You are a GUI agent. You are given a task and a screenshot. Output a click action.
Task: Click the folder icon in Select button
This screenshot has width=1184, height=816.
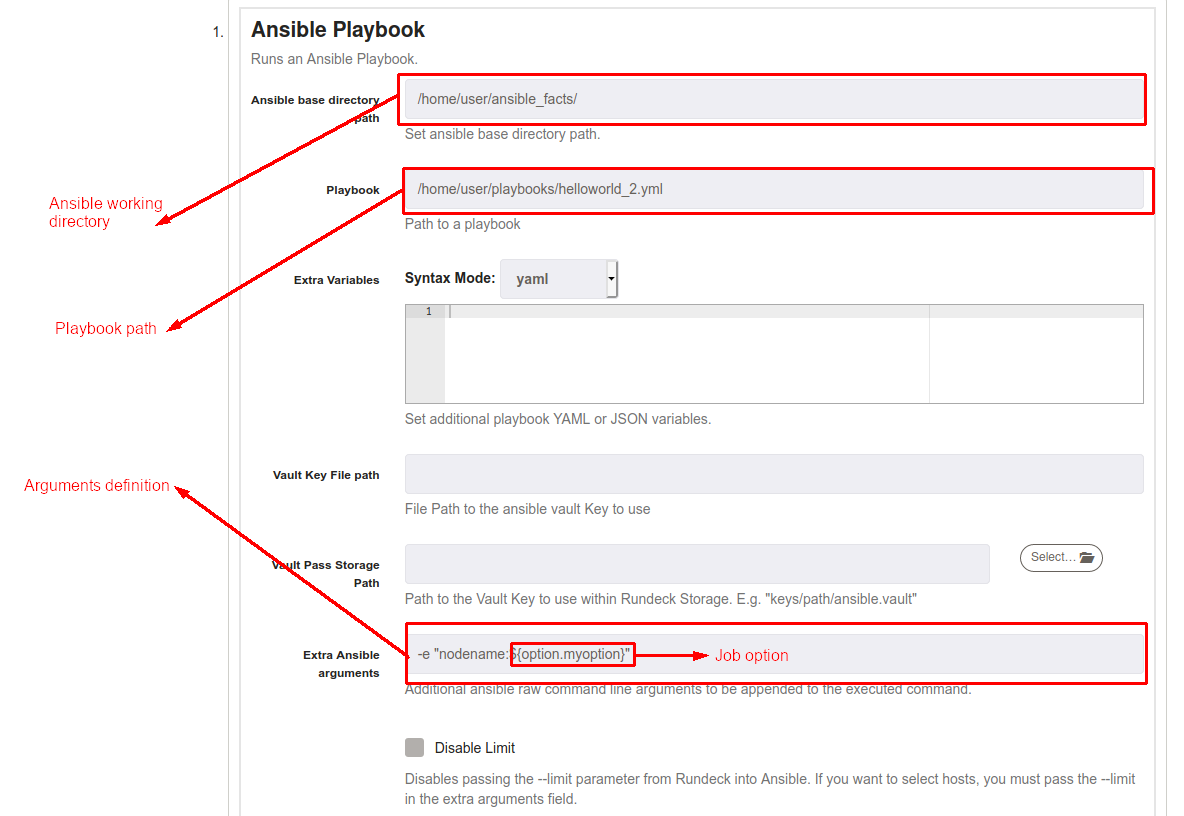point(1087,558)
